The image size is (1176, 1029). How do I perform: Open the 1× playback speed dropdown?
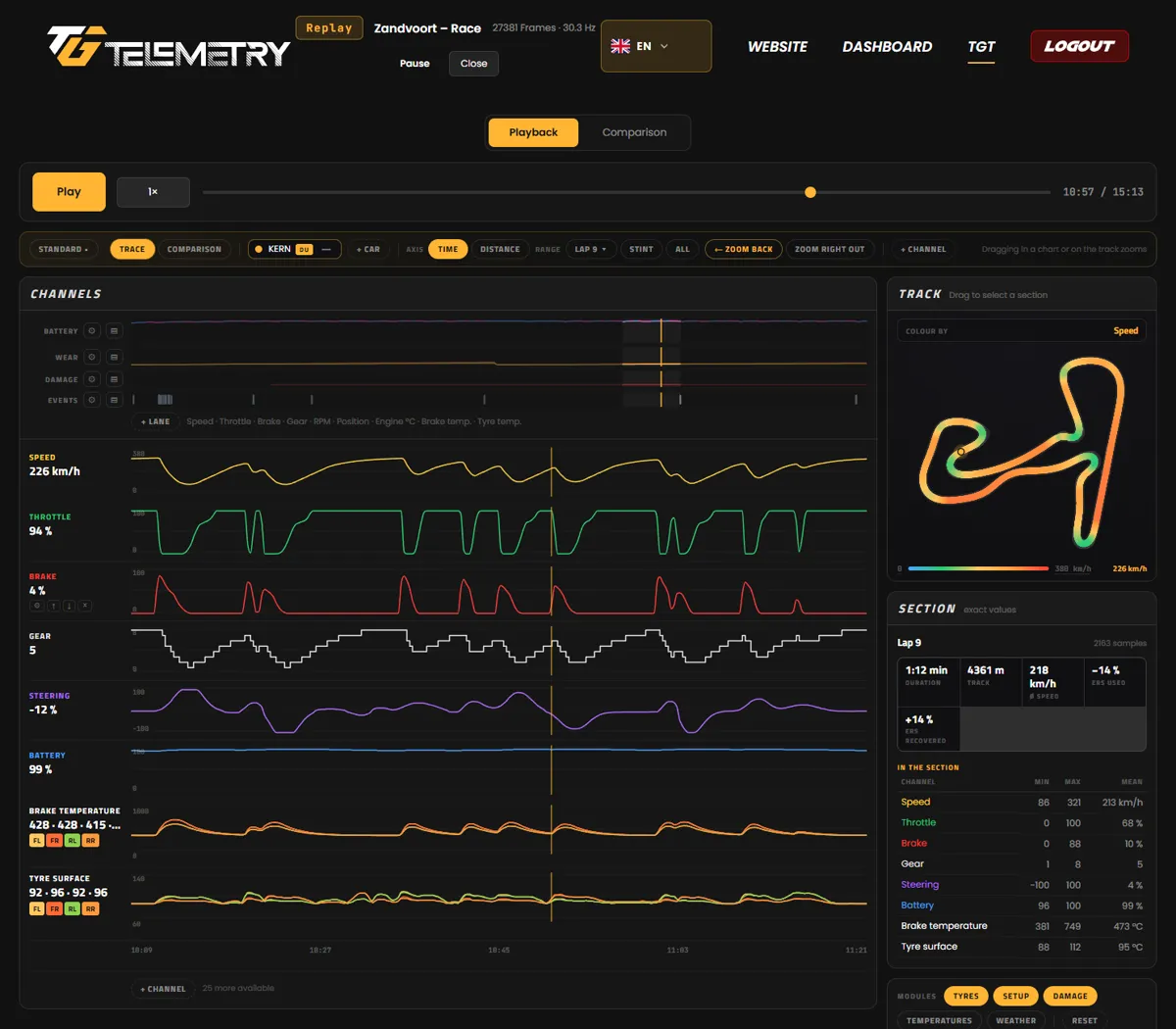click(x=153, y=192)
